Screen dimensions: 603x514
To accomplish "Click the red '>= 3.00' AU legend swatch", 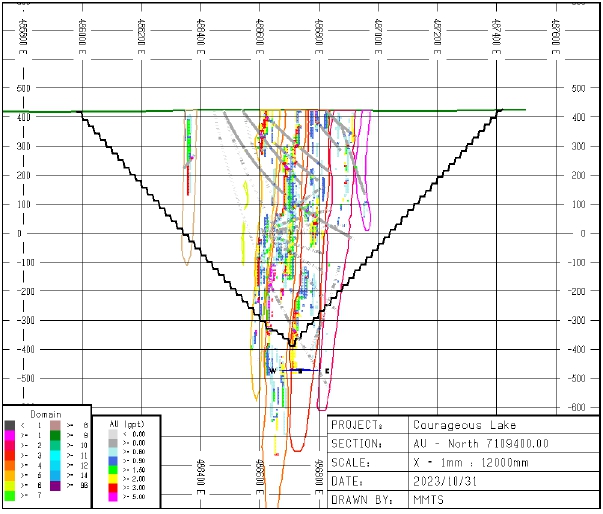I will point(112,486).
